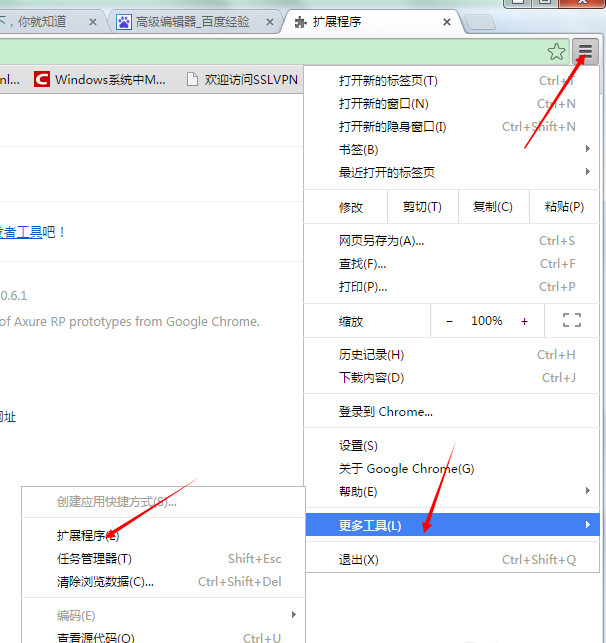
Task: Click the puzzle-piece extensions tab icon
Action: 301,22
